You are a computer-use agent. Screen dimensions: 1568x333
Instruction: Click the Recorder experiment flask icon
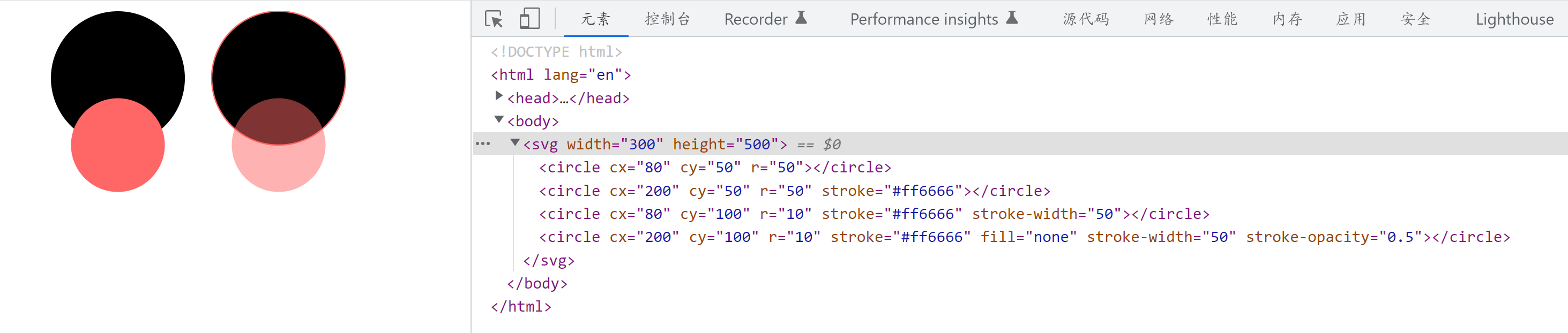pos(801,18)
